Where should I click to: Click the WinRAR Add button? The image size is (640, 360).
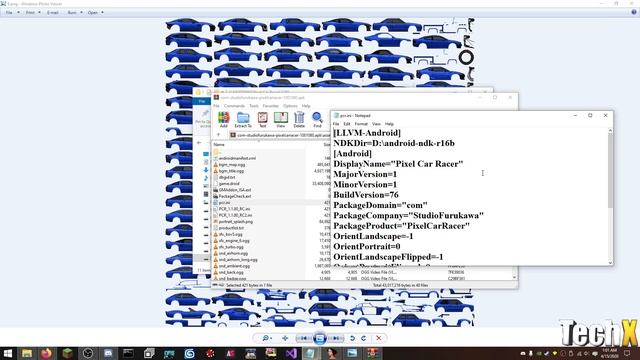point(223,120)
